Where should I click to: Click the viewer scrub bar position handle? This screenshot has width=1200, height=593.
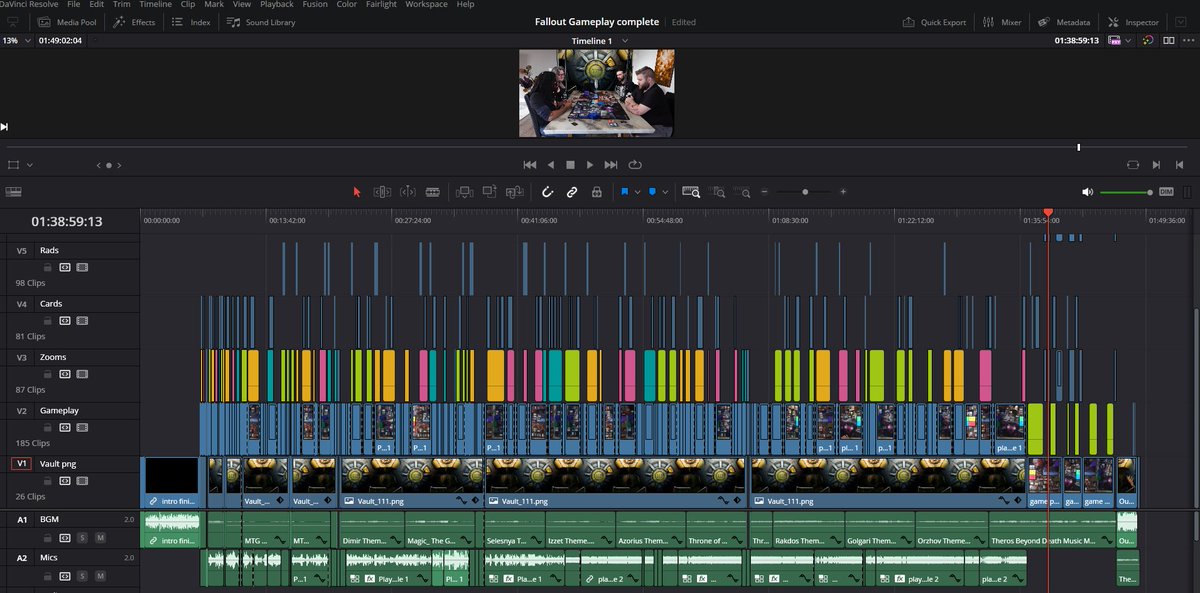pyautogui.click(x=1079, y=148)
